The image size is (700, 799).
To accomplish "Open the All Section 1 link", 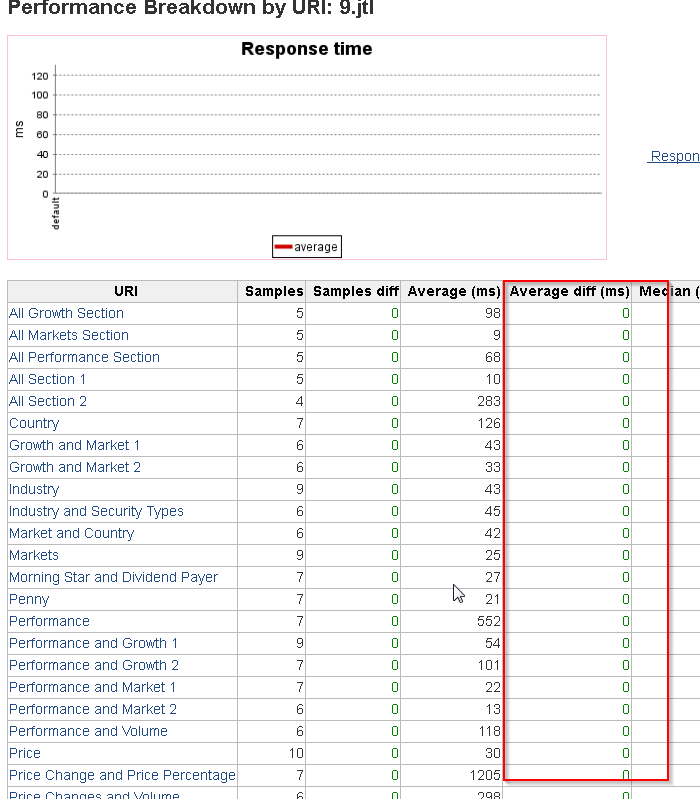I will point(47,379).
